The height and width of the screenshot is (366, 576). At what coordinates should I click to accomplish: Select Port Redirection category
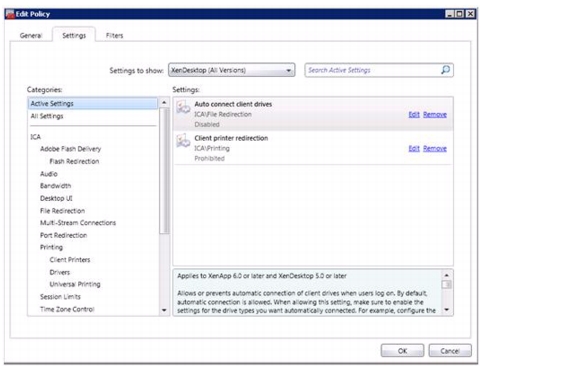point(63,235)
